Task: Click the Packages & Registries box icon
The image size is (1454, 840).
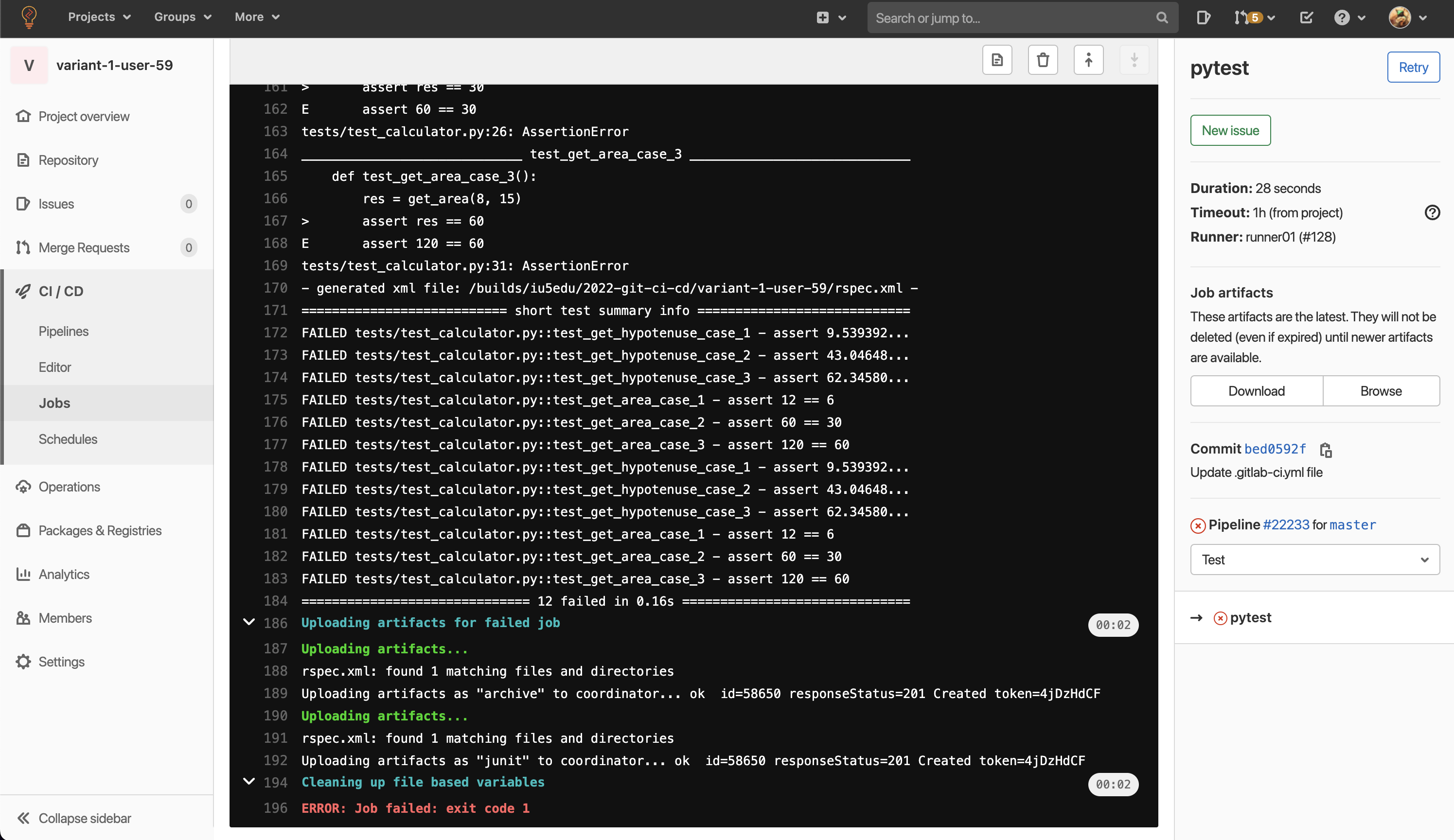Action: (x=23, y=530)
